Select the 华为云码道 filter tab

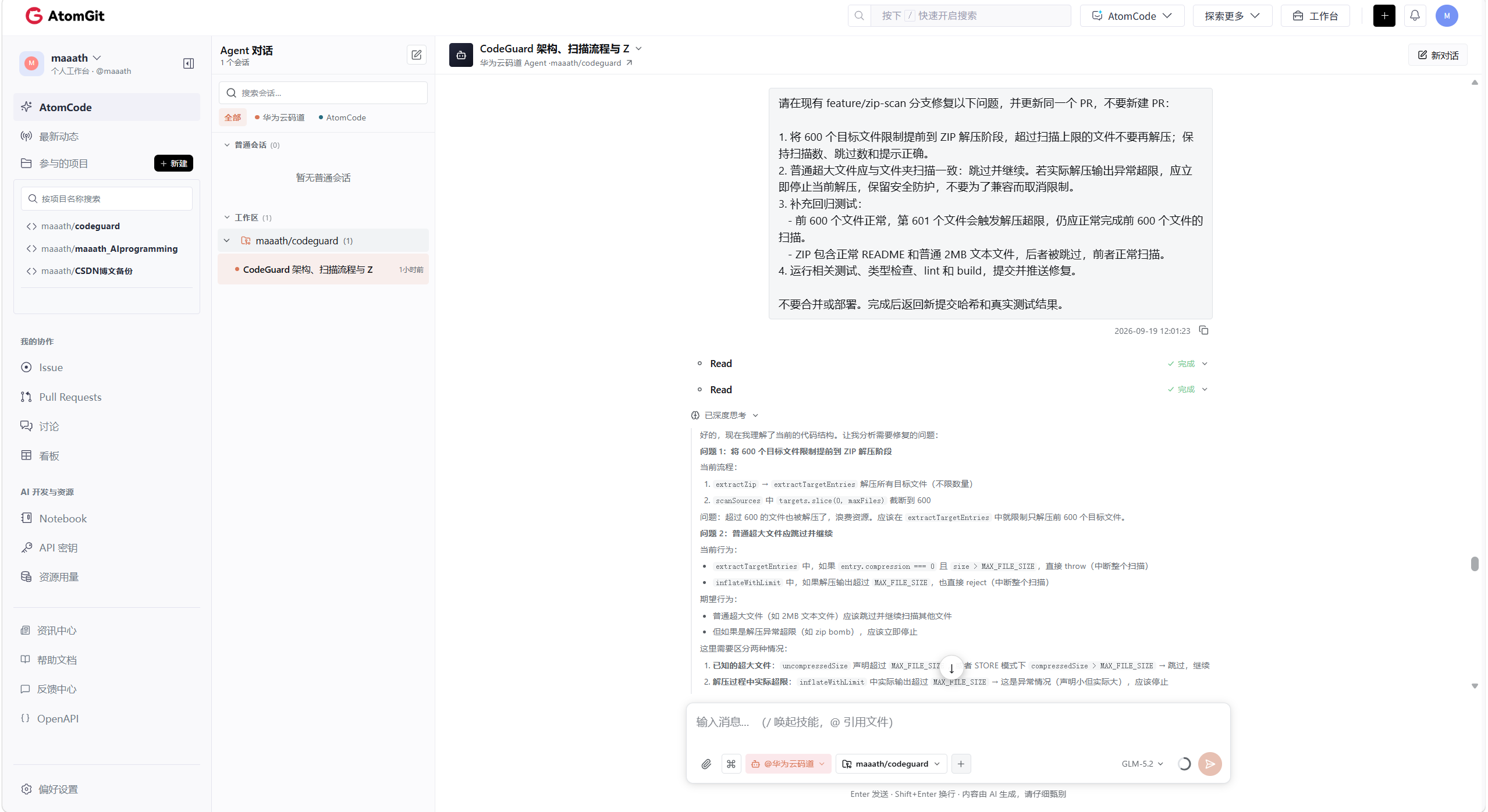click(x=279, y=117)
